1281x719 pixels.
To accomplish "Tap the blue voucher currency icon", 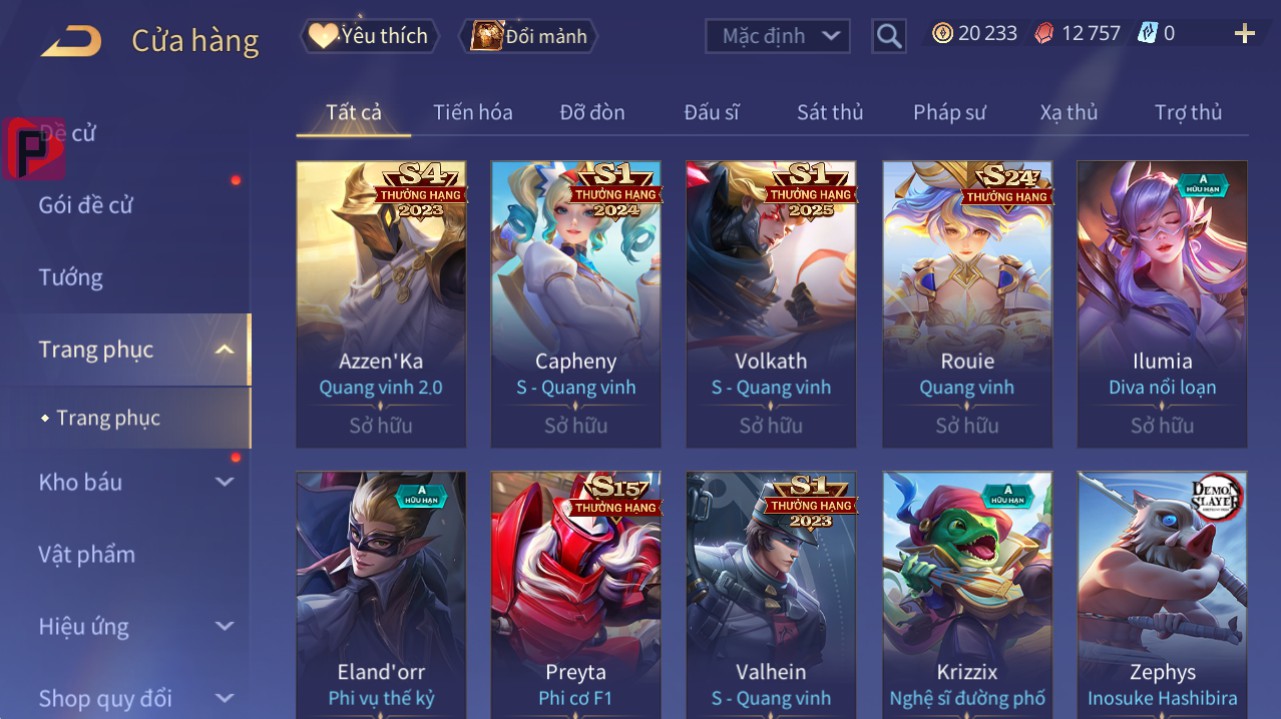I will point(1147,34).
